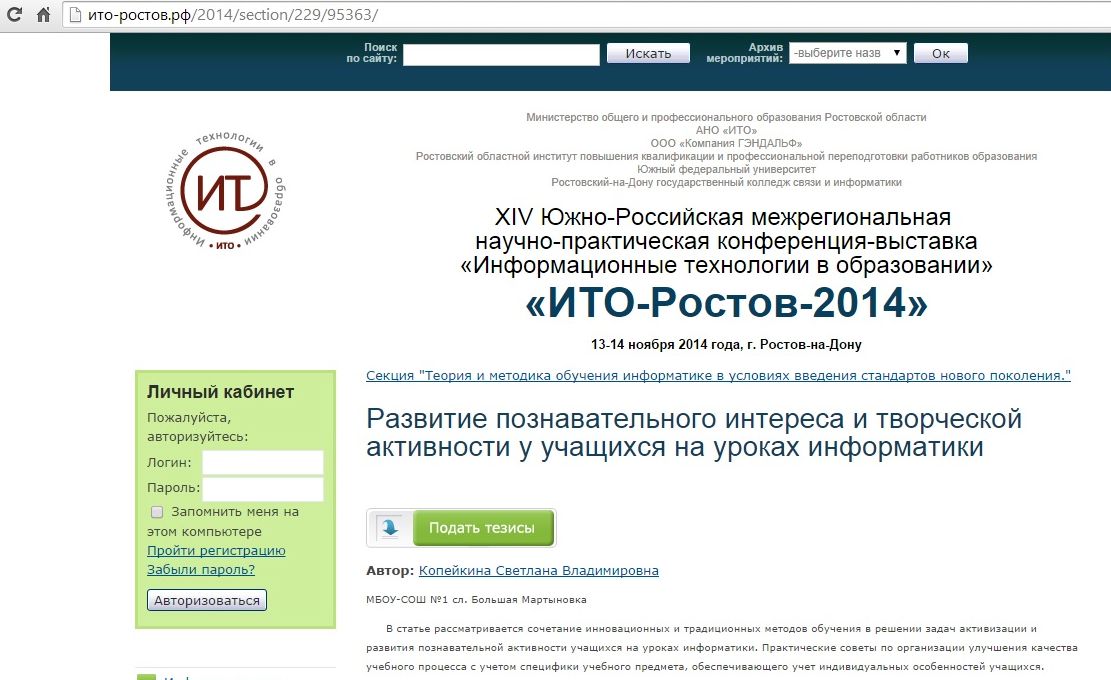Open author link 'Копейкина Светлана Владимировна'

click(x=538, y=570)
